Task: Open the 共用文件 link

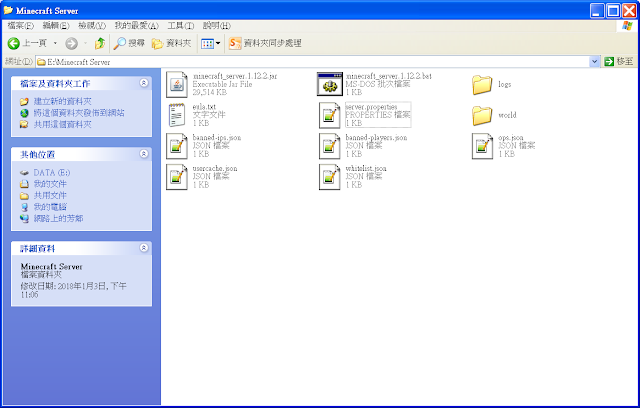Action: click(50, 195)
